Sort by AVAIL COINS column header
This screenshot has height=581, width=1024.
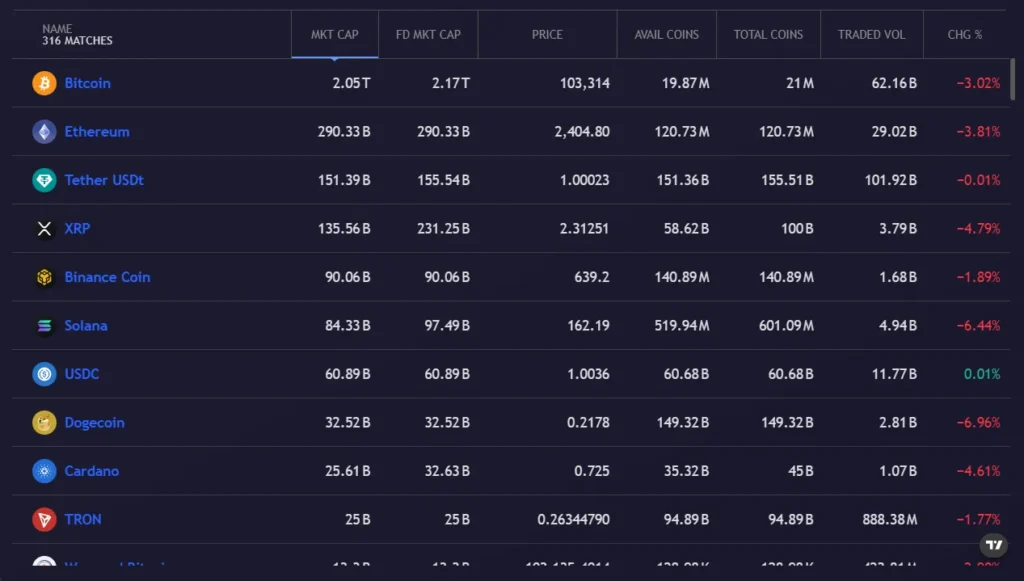coord(666,34)
